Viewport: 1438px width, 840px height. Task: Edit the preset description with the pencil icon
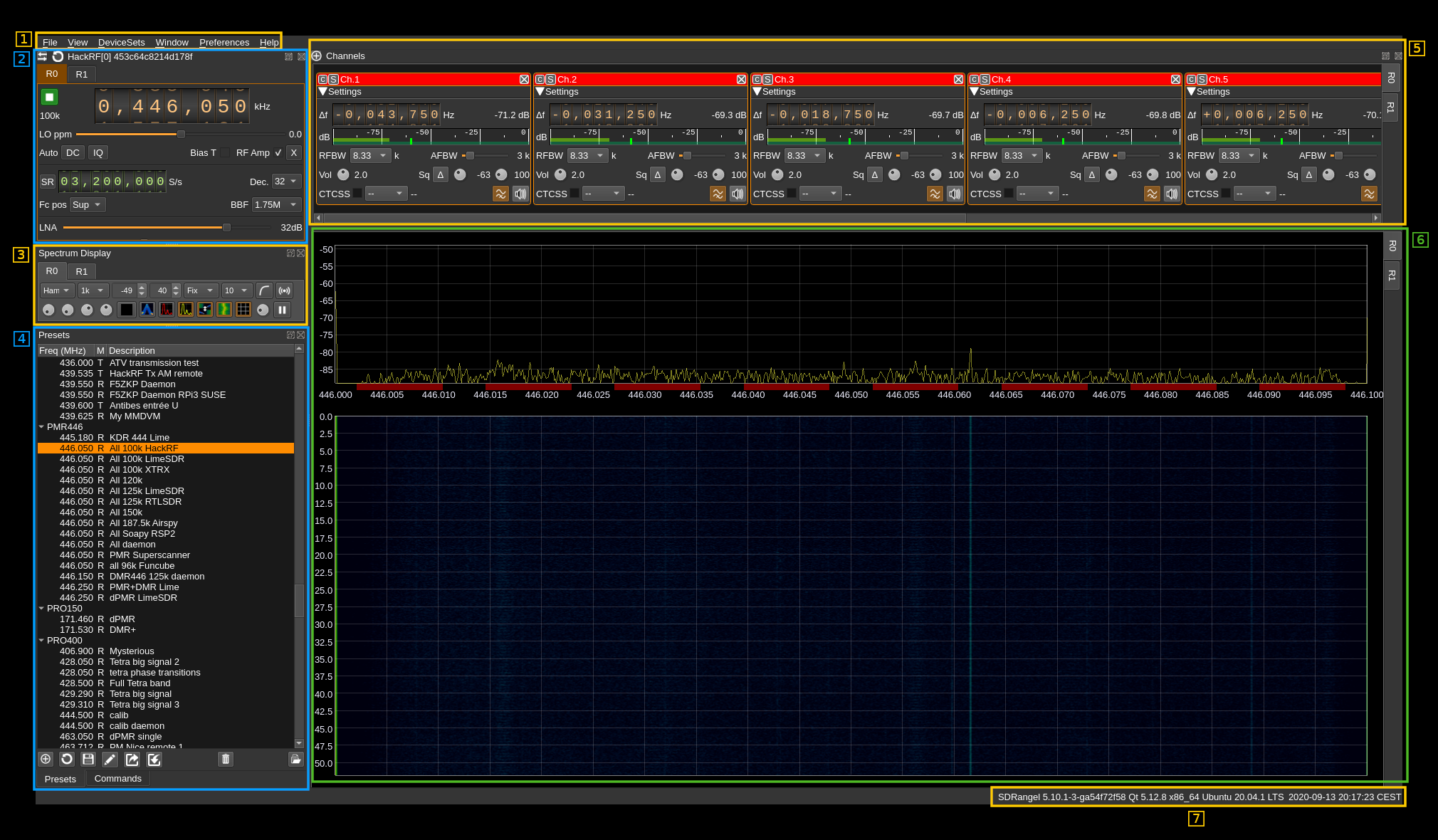pos(110,760)
